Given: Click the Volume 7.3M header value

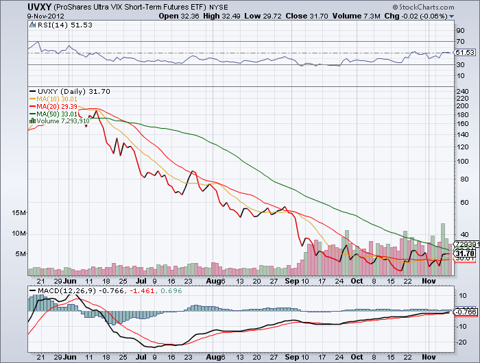Looking at the screenshot, I should (x=356, y=16).
